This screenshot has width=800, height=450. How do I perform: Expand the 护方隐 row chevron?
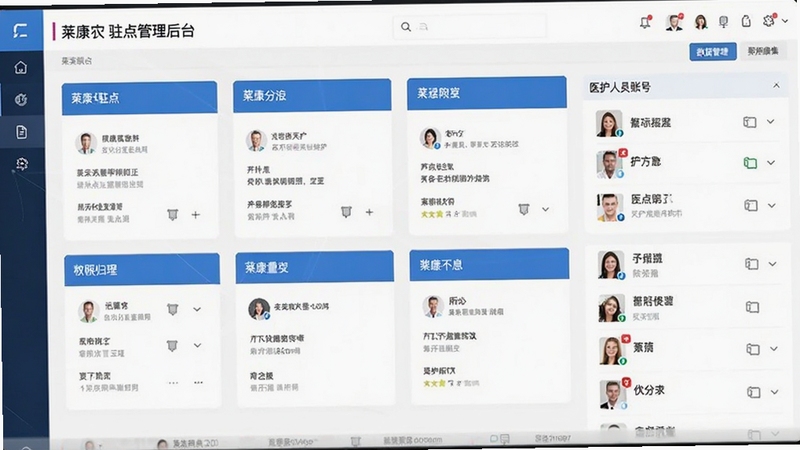pos(771,163)
